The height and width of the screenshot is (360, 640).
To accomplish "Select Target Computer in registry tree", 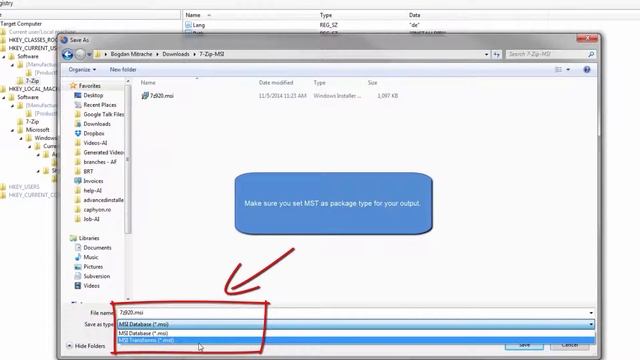I will 21,24.
